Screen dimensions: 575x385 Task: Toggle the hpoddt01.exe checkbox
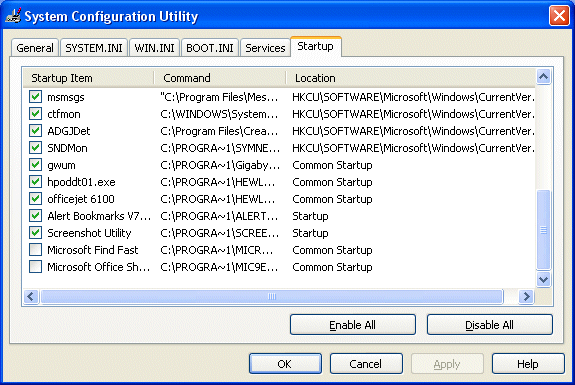[x=36, y=182]
